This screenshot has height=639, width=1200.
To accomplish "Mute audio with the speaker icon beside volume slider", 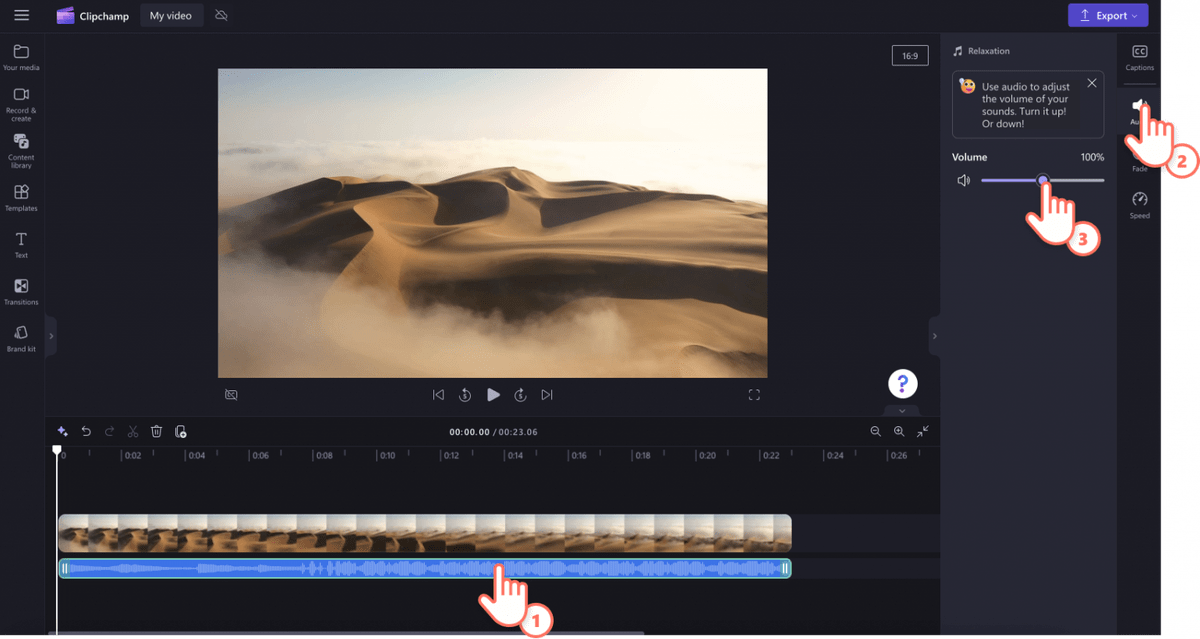I will pos(962,180).
